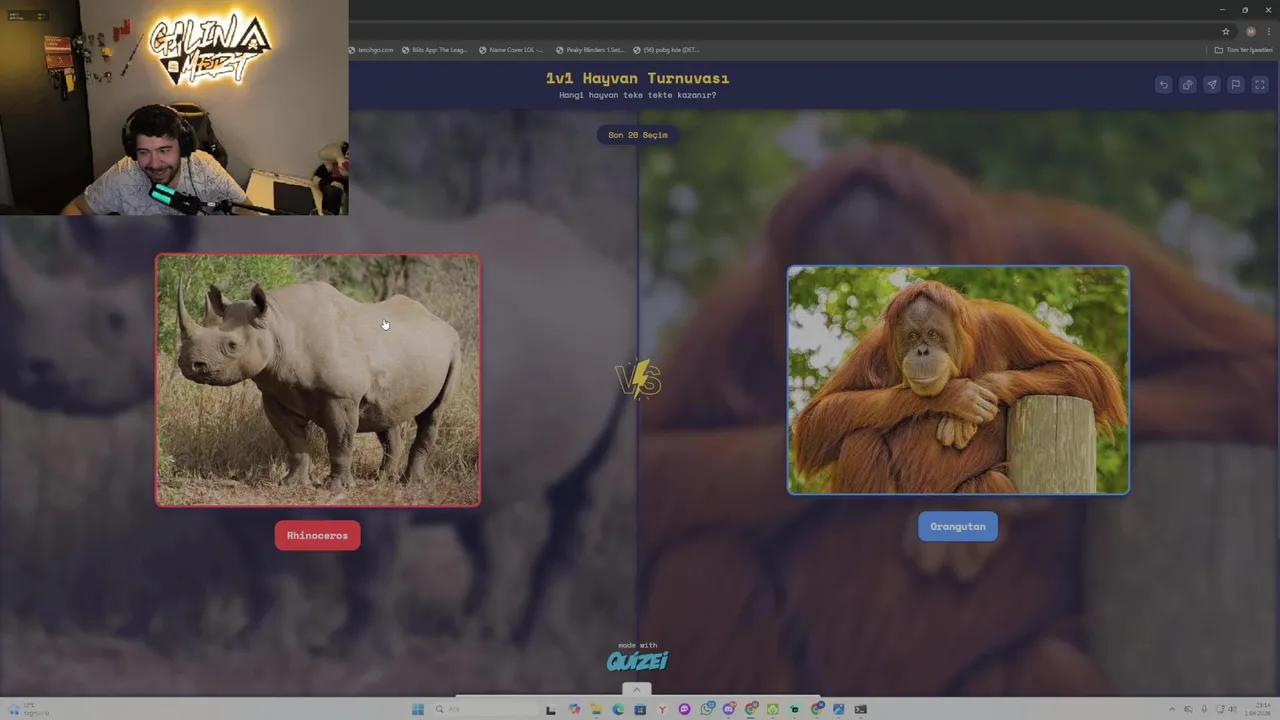Viewport: 1280px width, 720px height.
Task: Expand the bottom panel chevron
Action: tap(636, 689)
